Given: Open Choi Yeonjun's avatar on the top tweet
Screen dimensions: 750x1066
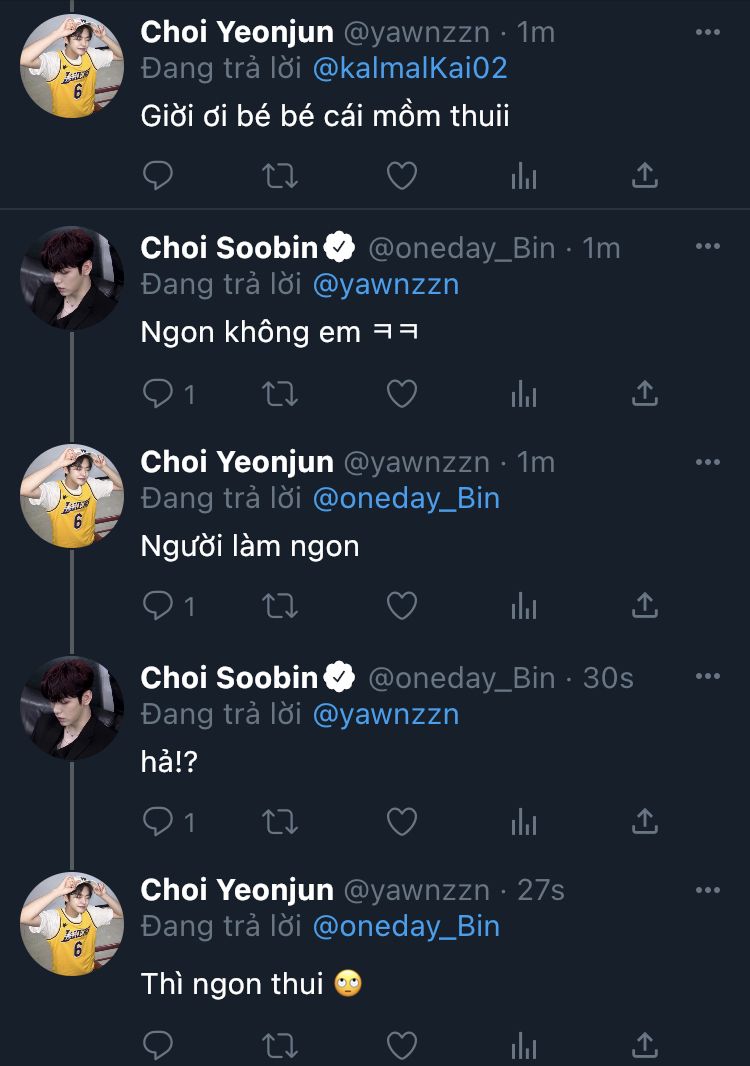Looking at the screenshot, I should pyautogui.click(x=72, y=66).
